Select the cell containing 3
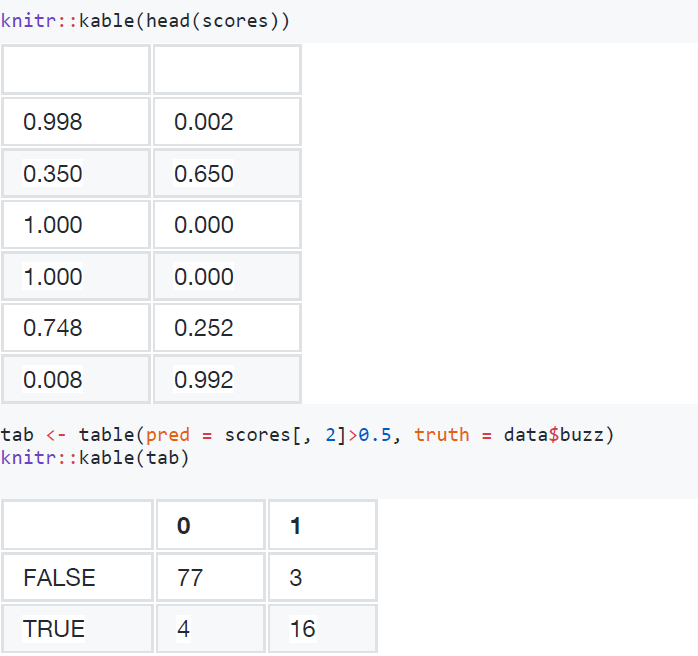The image size is (698, 656). coord(322,577)
